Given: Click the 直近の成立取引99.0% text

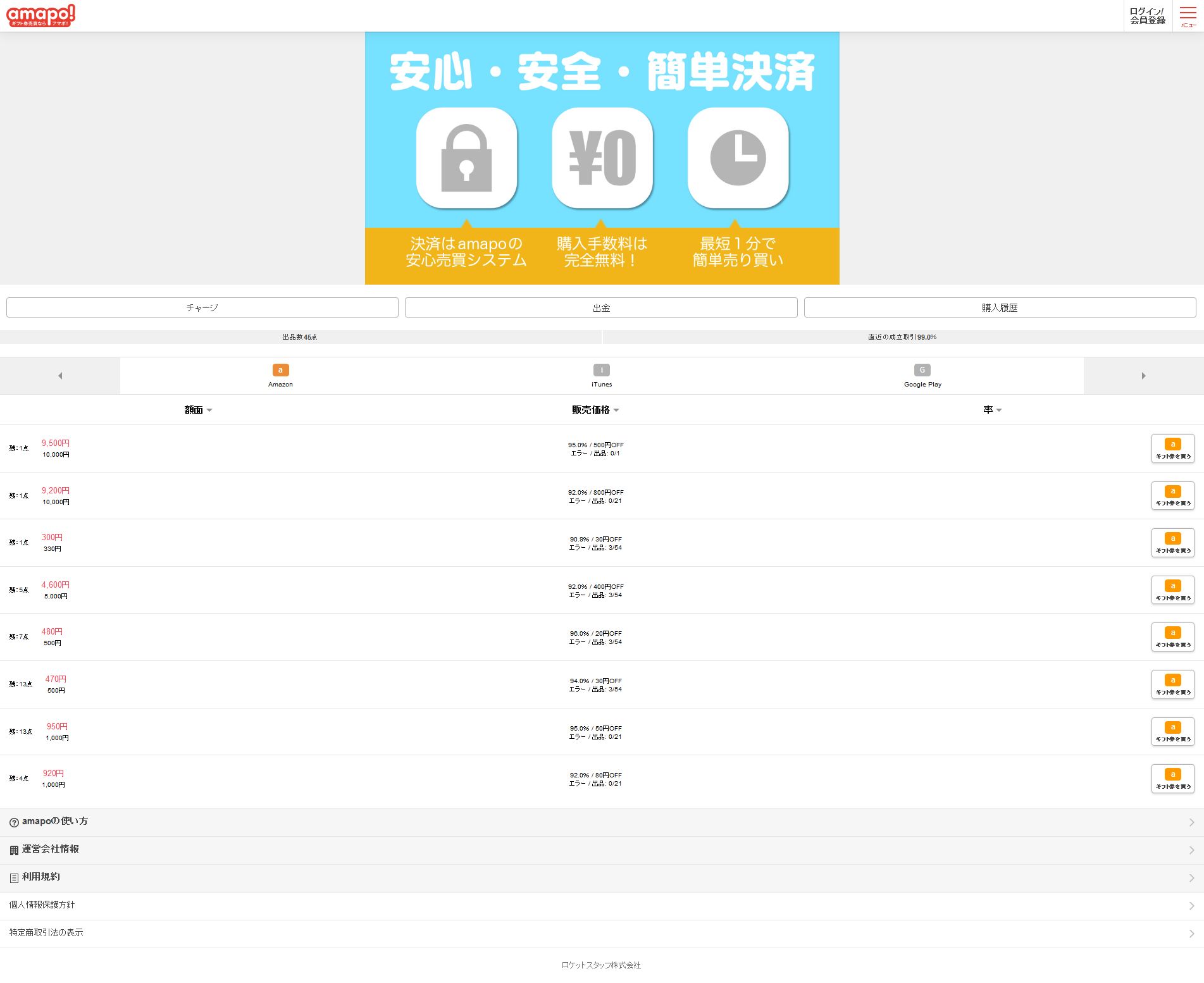Looking at the screenshot, I should [x=902, y=337].
